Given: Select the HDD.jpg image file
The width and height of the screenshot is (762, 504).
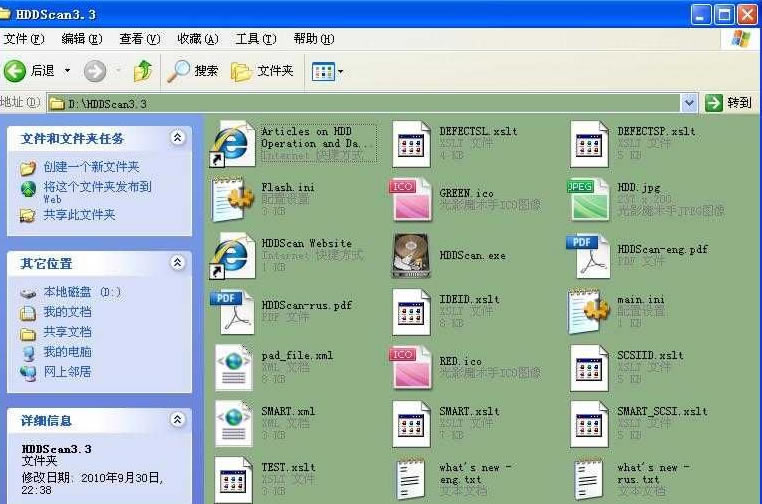Looking at the screenshot, I should click(589, 199).
